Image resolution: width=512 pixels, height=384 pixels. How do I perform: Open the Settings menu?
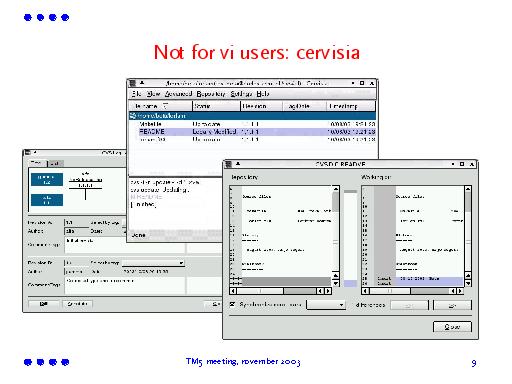coord(241,94)
